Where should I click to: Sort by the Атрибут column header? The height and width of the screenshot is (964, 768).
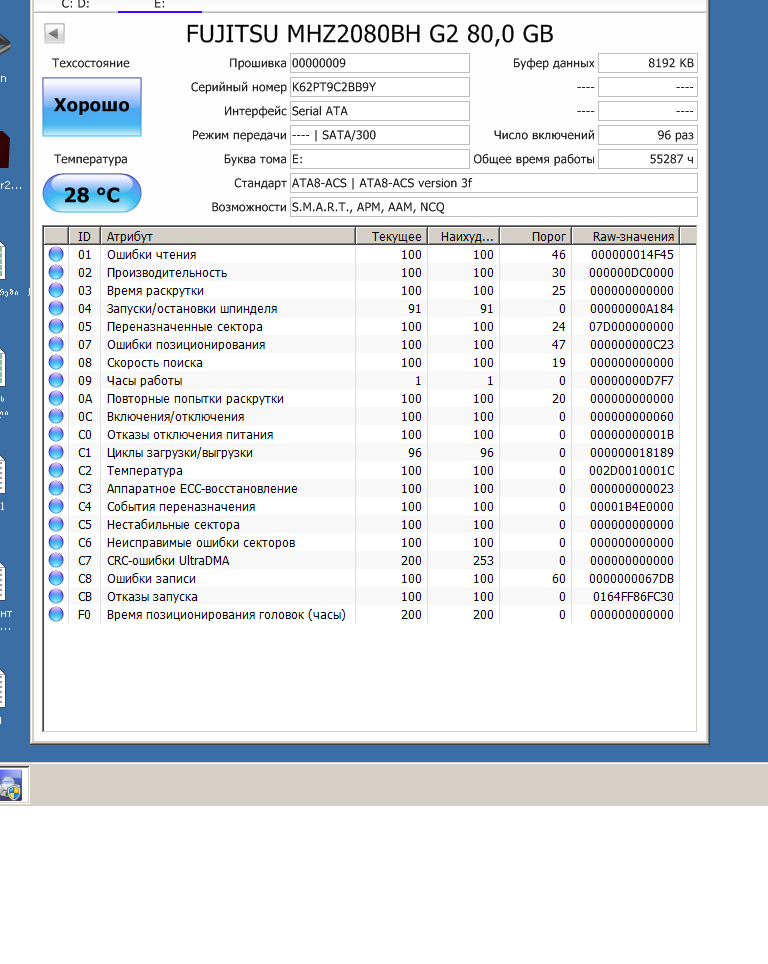(228, 237)
